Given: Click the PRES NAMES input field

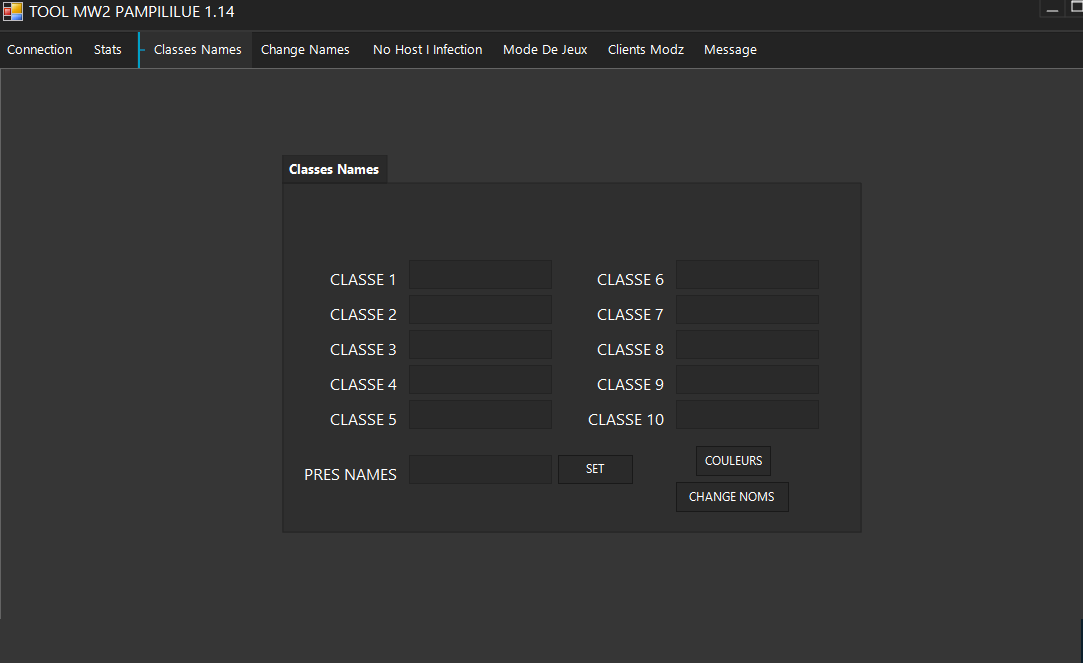Looking at the screenshot, I should (x=480, y=470).
